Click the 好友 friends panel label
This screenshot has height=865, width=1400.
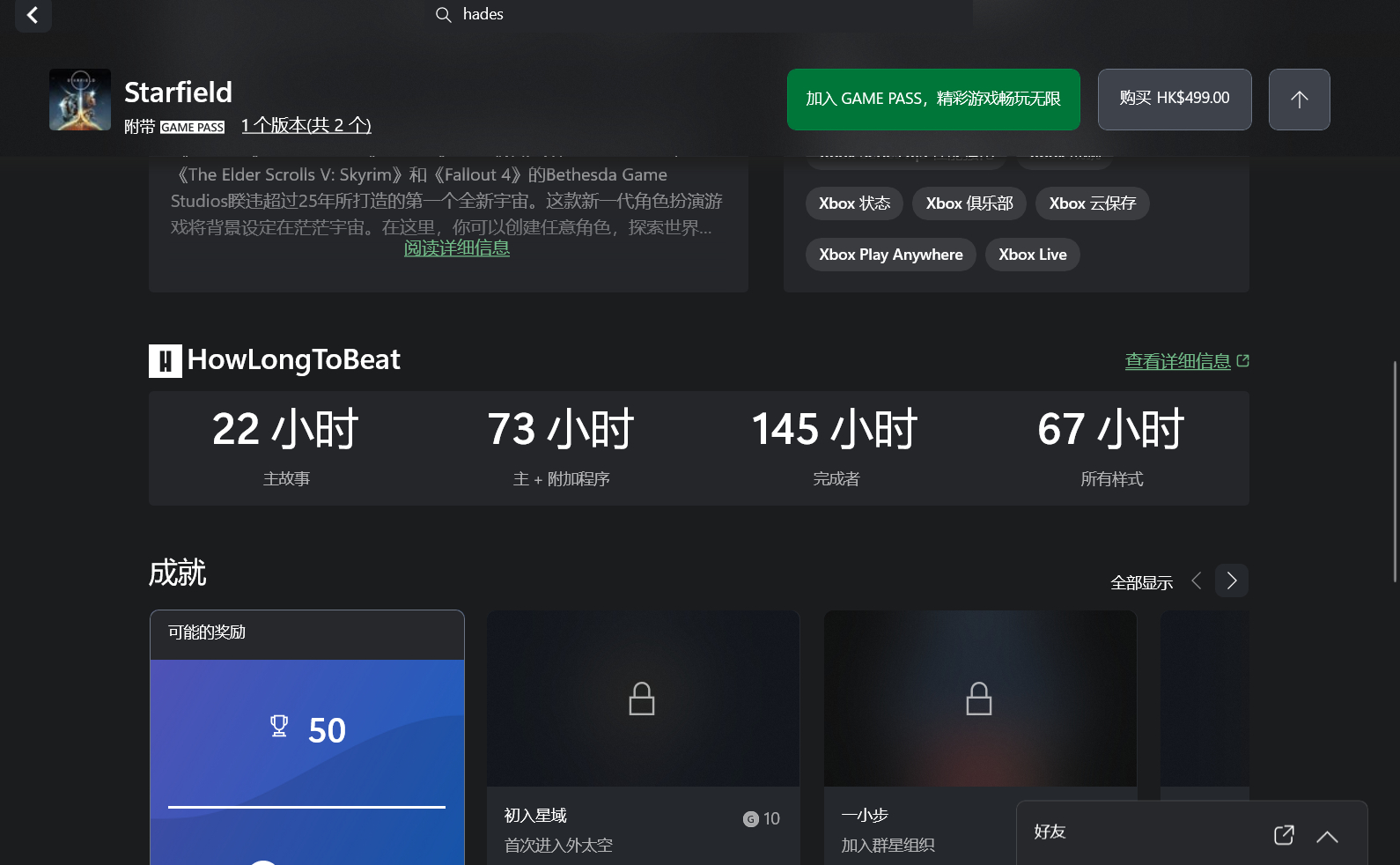tap(1050, 832)
